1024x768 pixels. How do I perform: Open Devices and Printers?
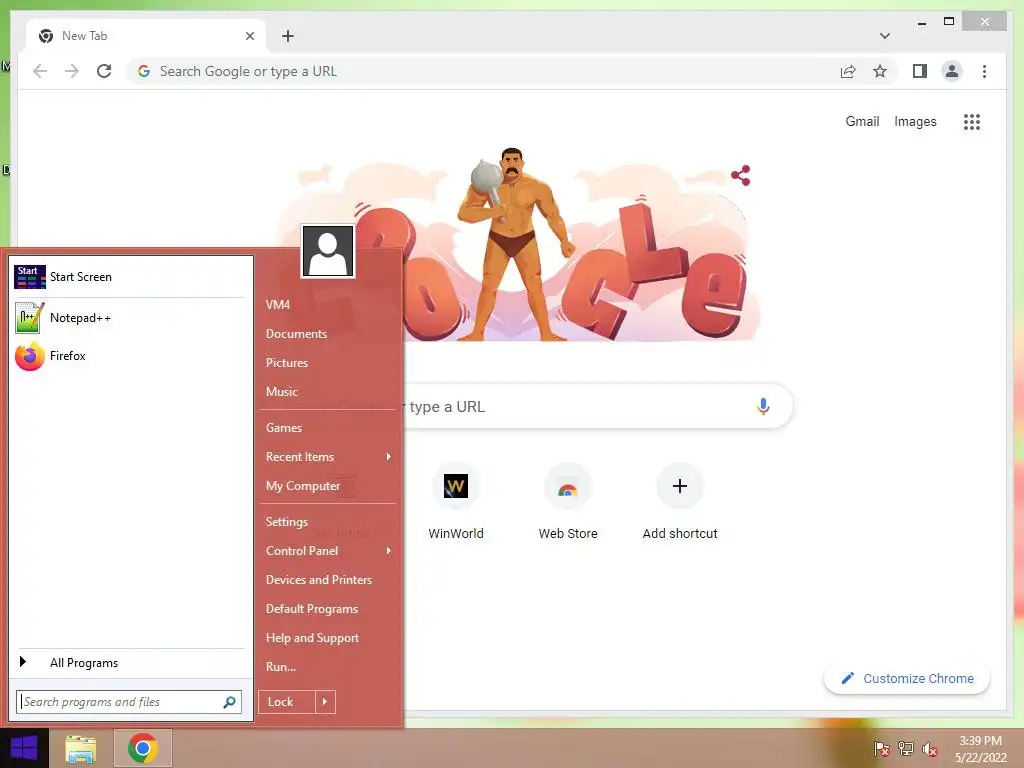tap(319, 580)
